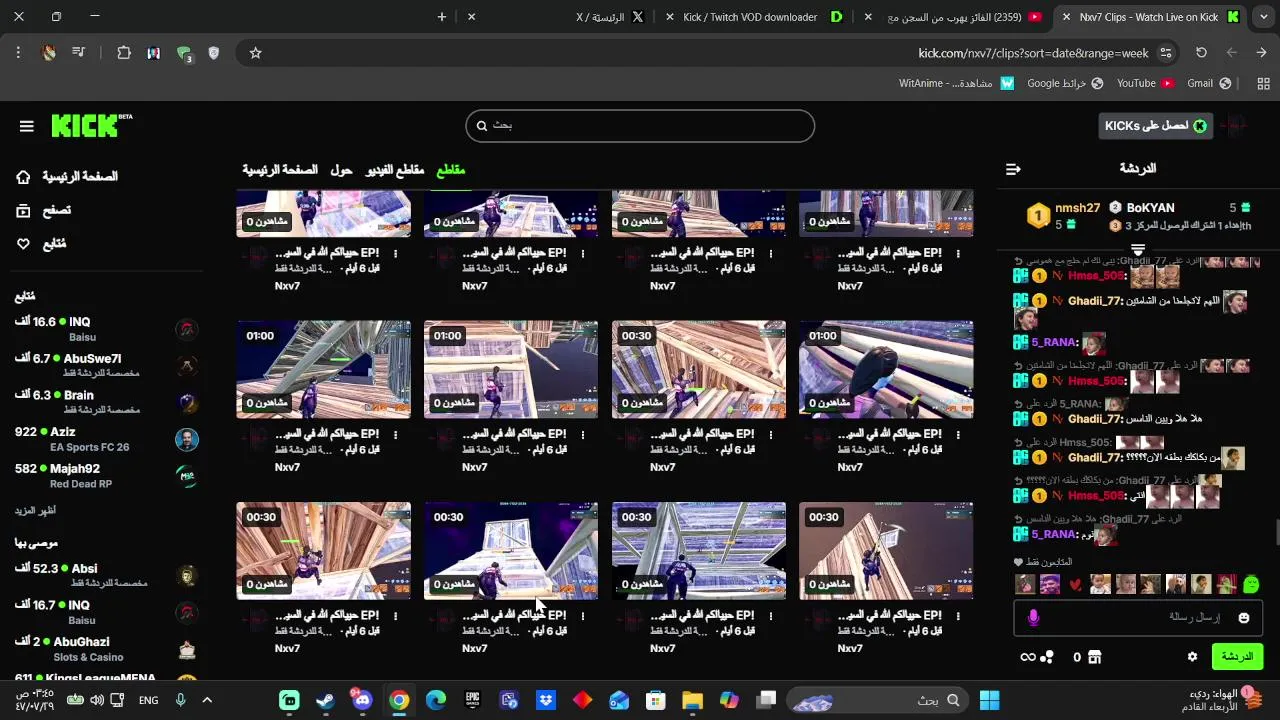Open File Explorer folder from the taskbar
This screenshot has width=1280, height=720.
click(692, 700)
